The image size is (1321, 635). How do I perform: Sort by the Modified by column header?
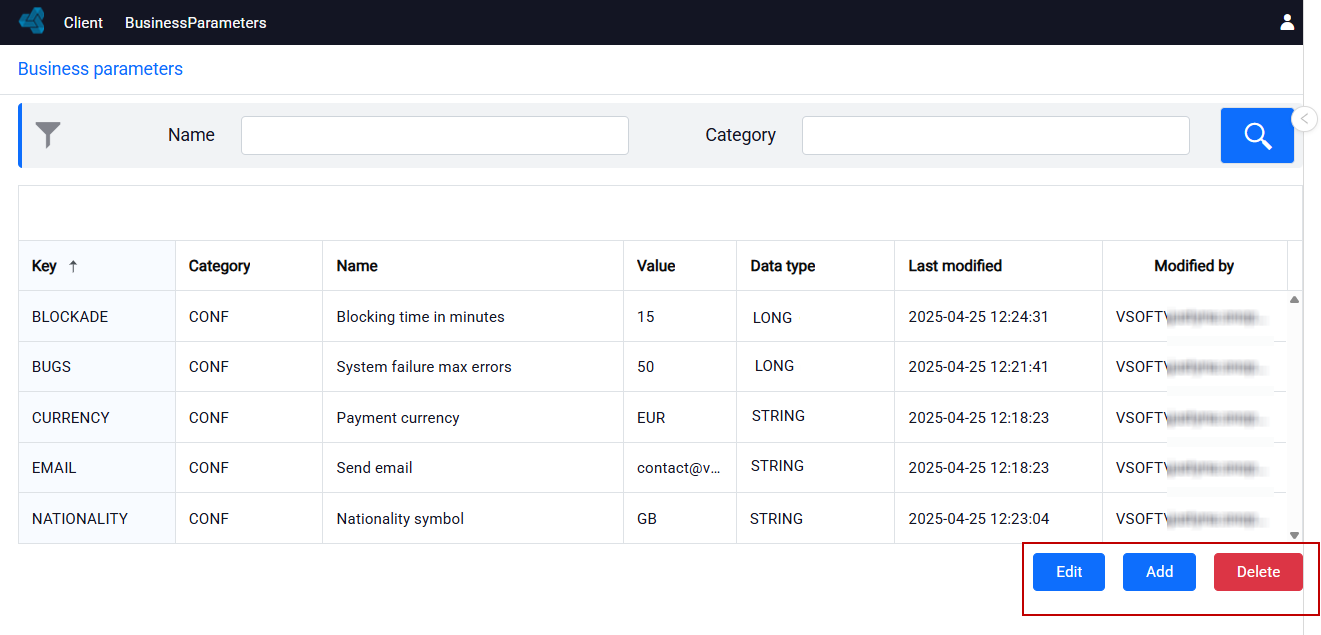tap(1195, 266)
